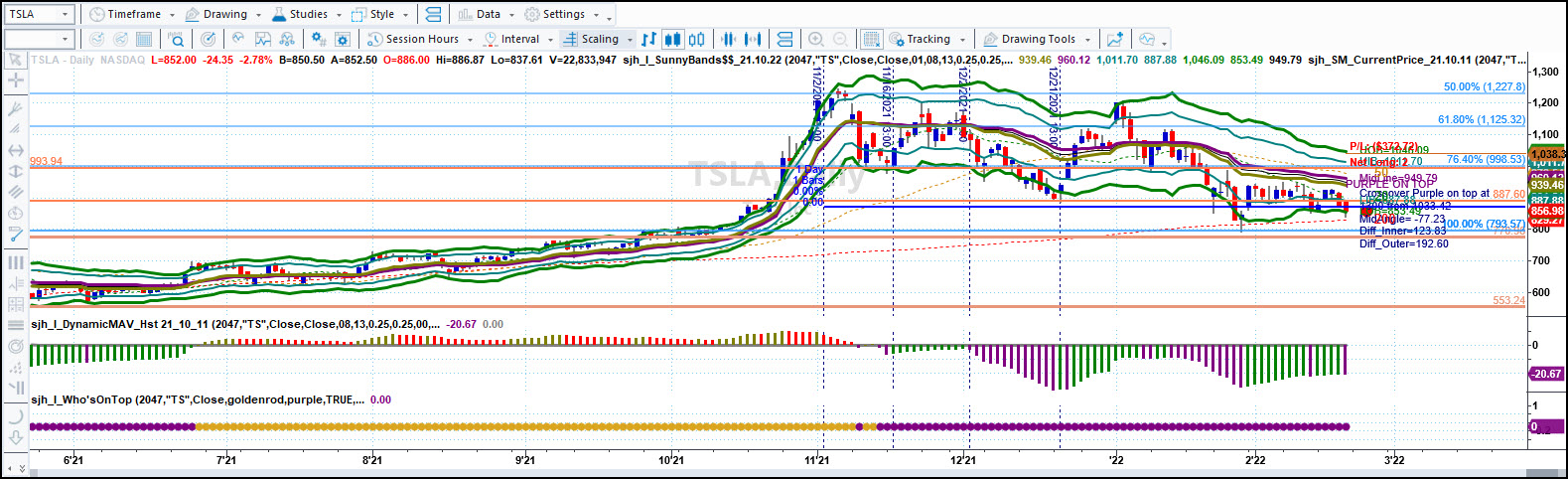Click the 993.94 orange price label
The width and height of the screenshot is (1568, 479).
46,161
